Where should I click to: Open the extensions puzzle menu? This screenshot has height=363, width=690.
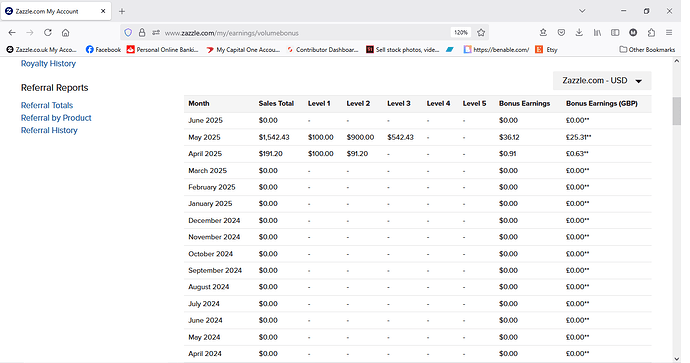(651, 33)
